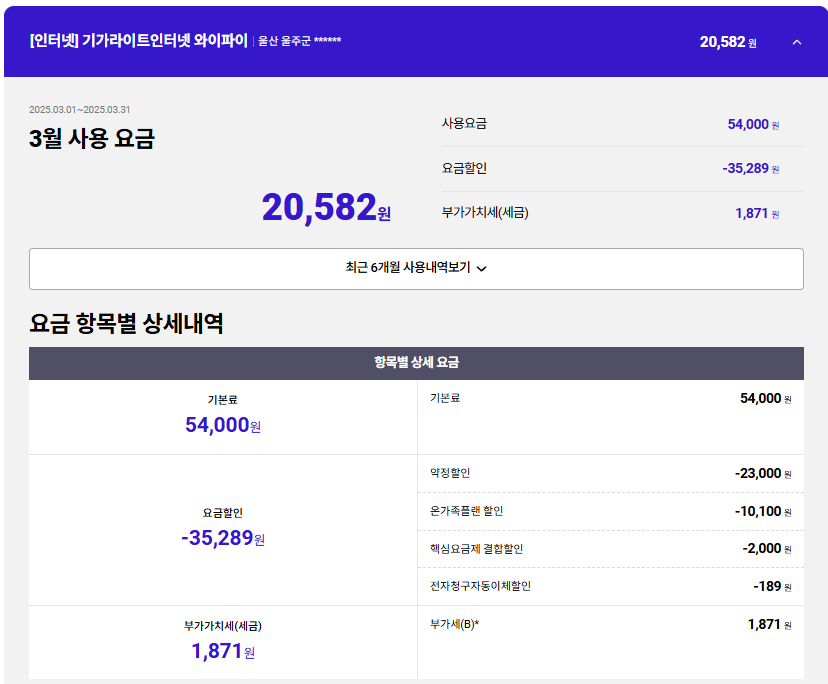The height and width of the screenshot is (684, 828).
Task: Select the 사용요금 54,000원 summary row
Action: point(610,124)
